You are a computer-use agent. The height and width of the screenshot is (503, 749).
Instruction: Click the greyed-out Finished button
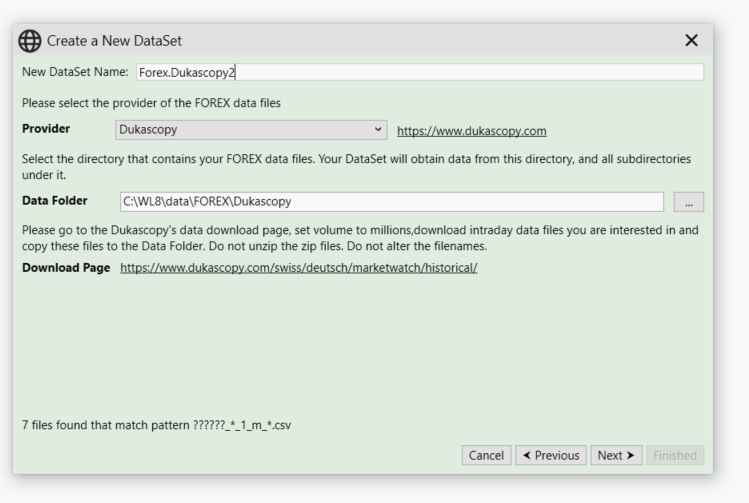click(x=675, y=455)
